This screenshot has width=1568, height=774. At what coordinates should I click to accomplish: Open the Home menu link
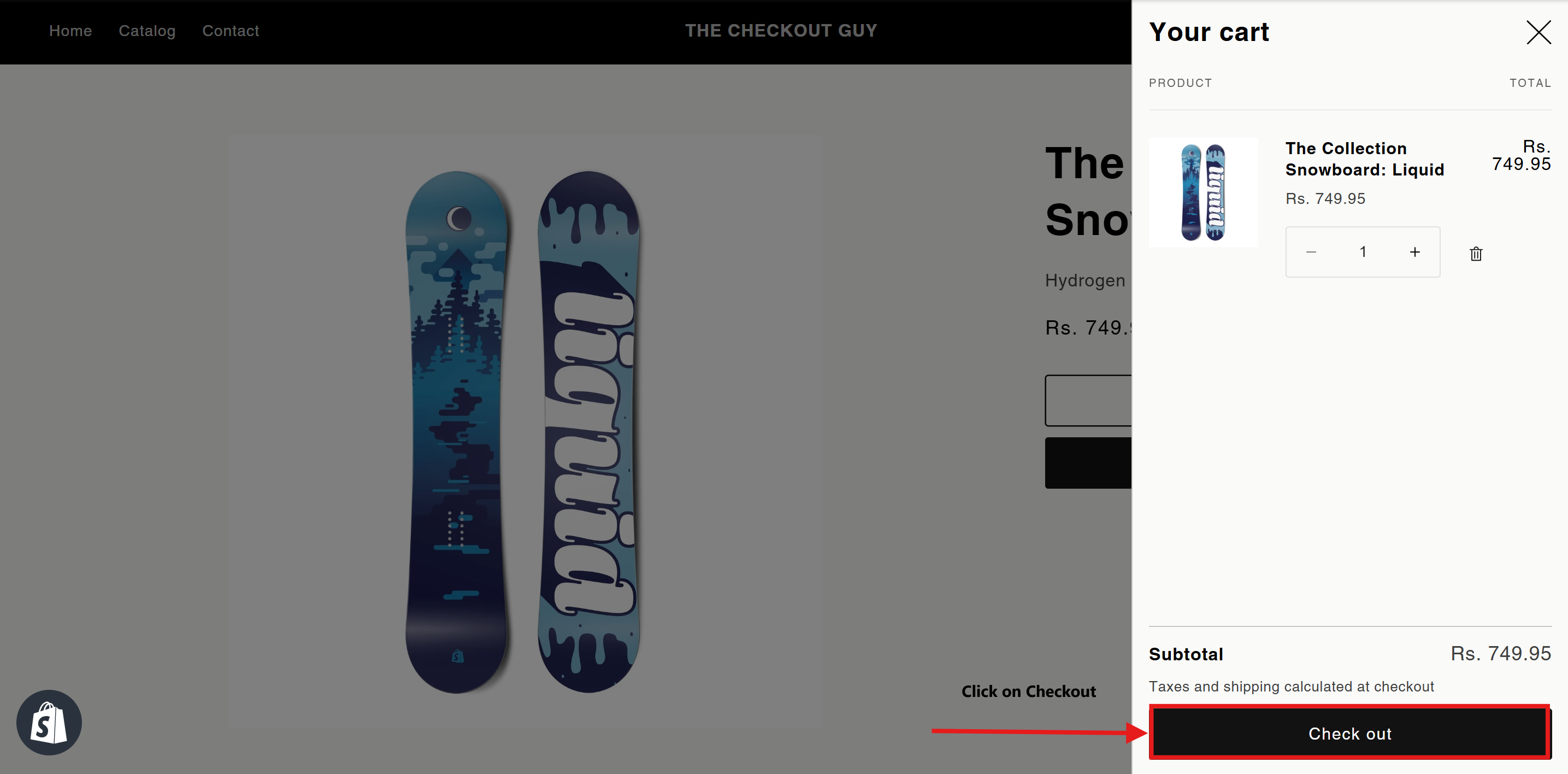click(x=70, y=31)
